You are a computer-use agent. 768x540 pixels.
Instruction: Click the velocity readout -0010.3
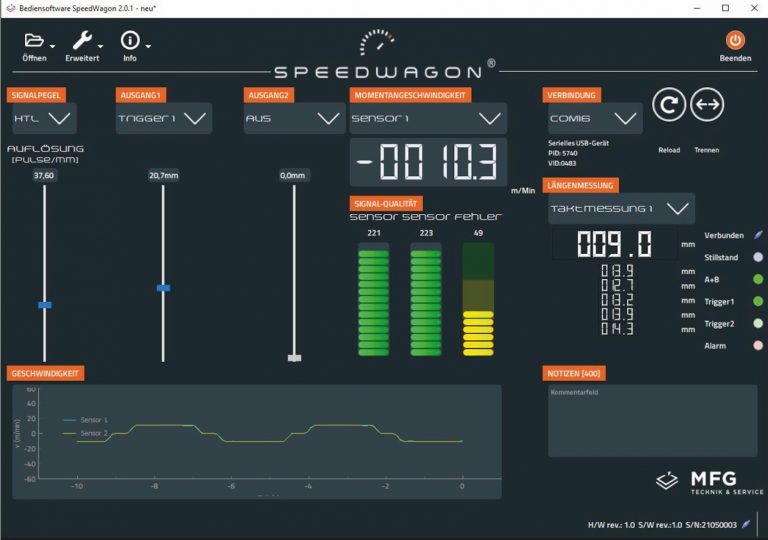click(428, 162)
